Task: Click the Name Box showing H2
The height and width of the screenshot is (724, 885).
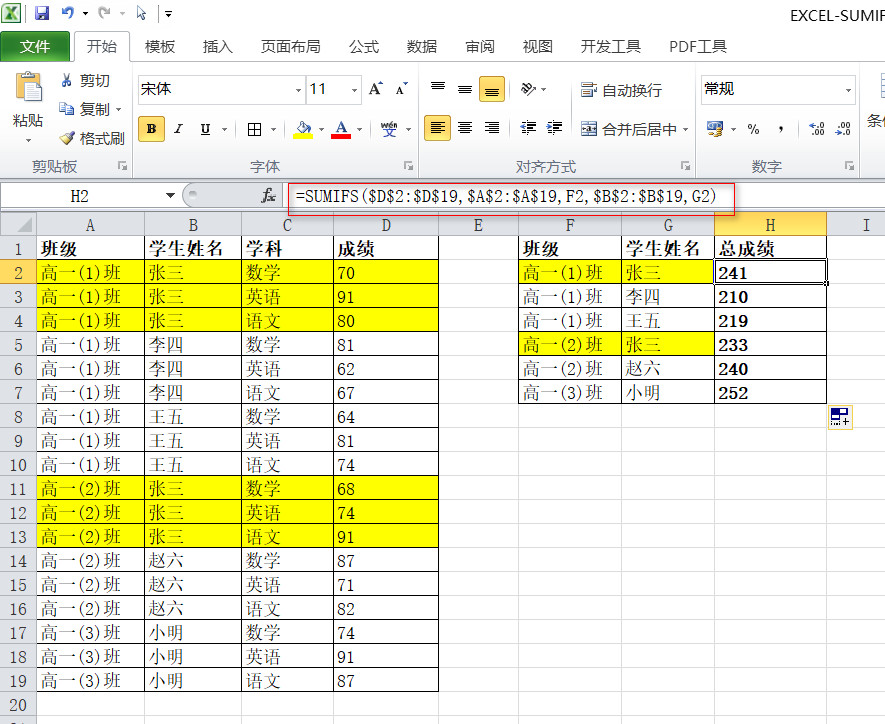Action: pos(80,196)
